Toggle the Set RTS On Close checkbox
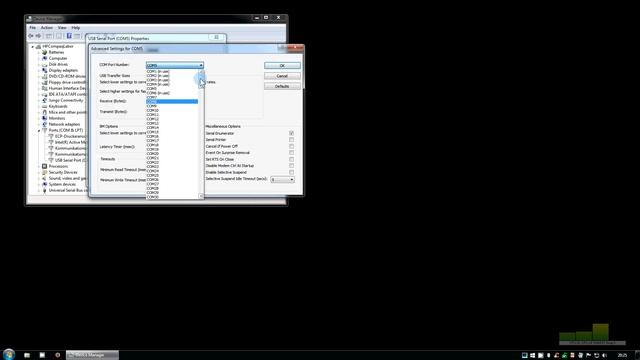This screenshot has width=640, height=360. [291, 160]
